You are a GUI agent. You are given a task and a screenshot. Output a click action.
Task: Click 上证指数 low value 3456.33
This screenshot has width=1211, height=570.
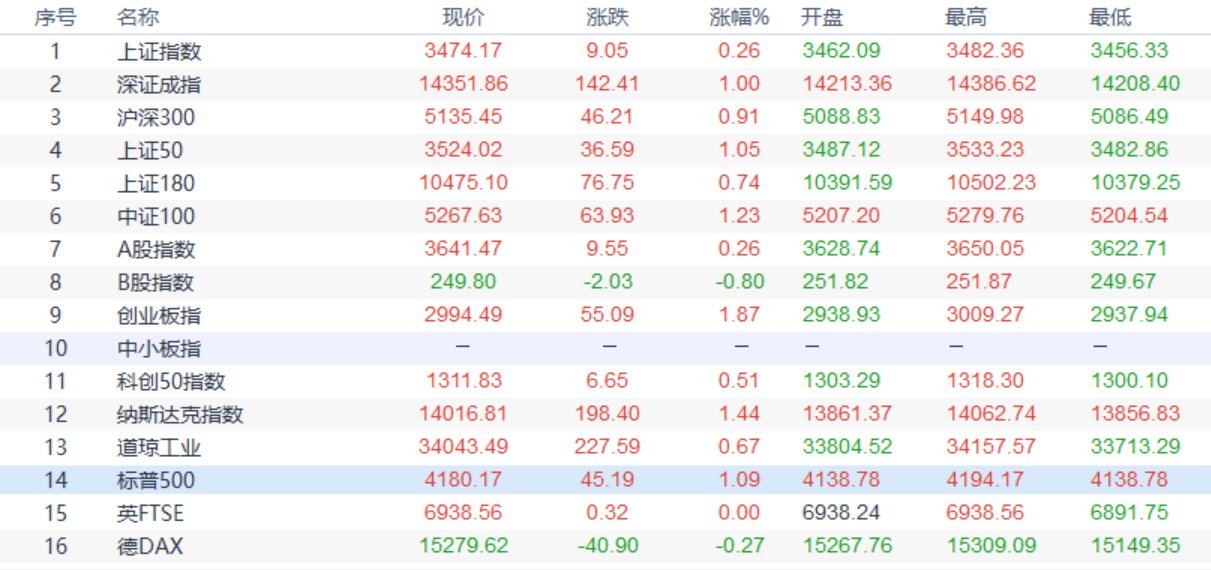point(1129,50)
